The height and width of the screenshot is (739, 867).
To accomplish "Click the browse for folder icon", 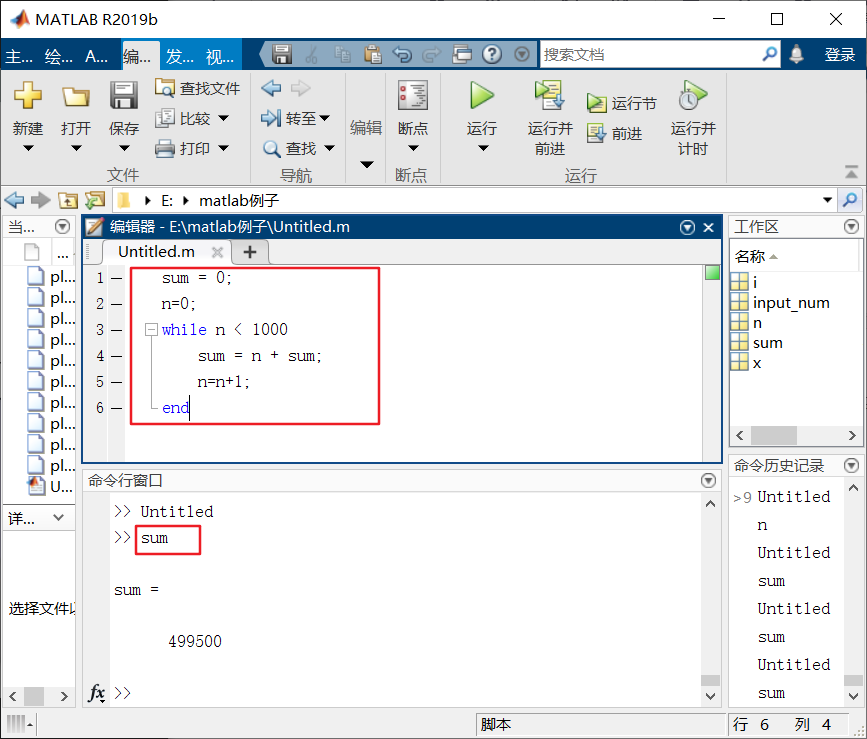I will click(x=95, y=200).
